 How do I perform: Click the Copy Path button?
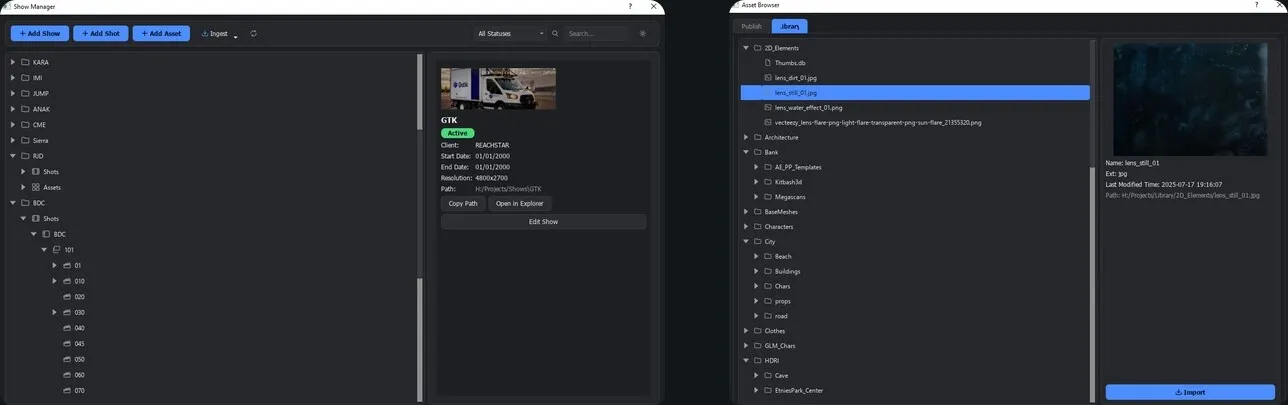463,203
